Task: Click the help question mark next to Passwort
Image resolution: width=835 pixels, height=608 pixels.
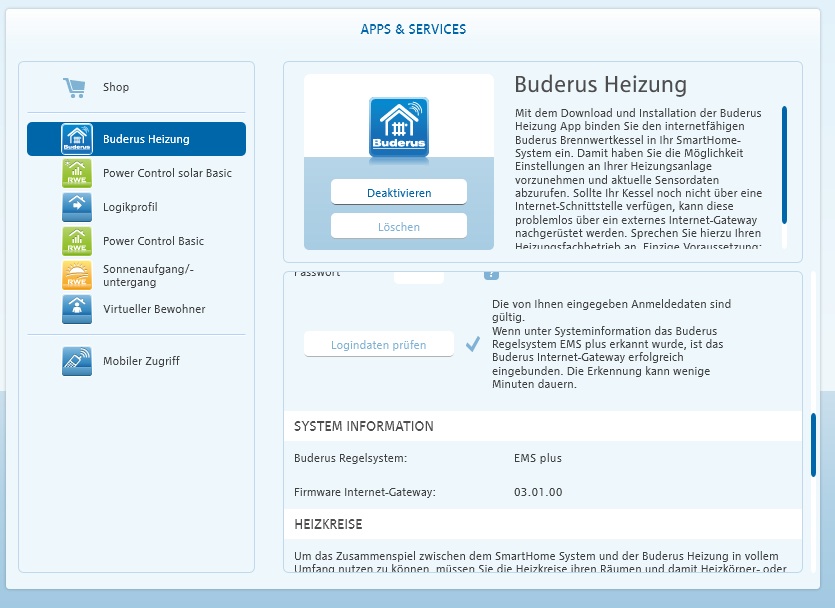Action: 491,275
